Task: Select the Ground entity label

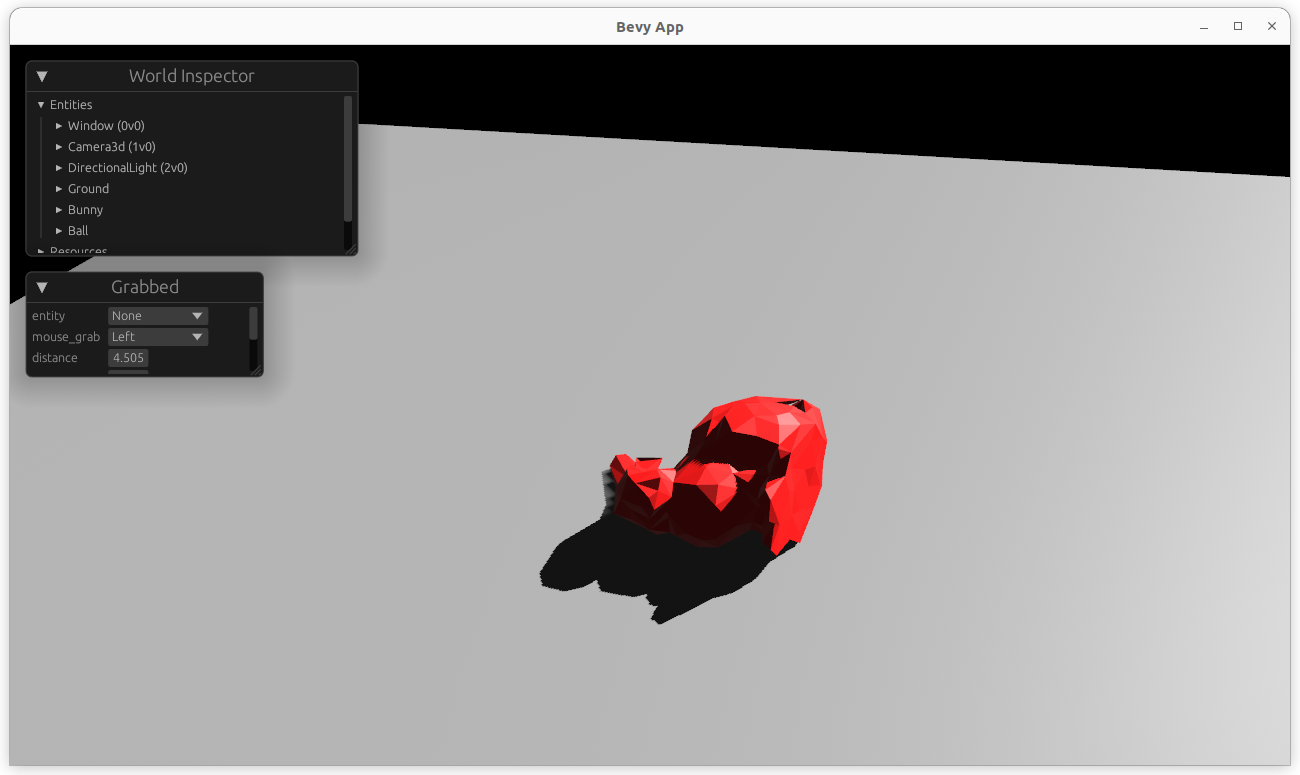Action: 88,189
